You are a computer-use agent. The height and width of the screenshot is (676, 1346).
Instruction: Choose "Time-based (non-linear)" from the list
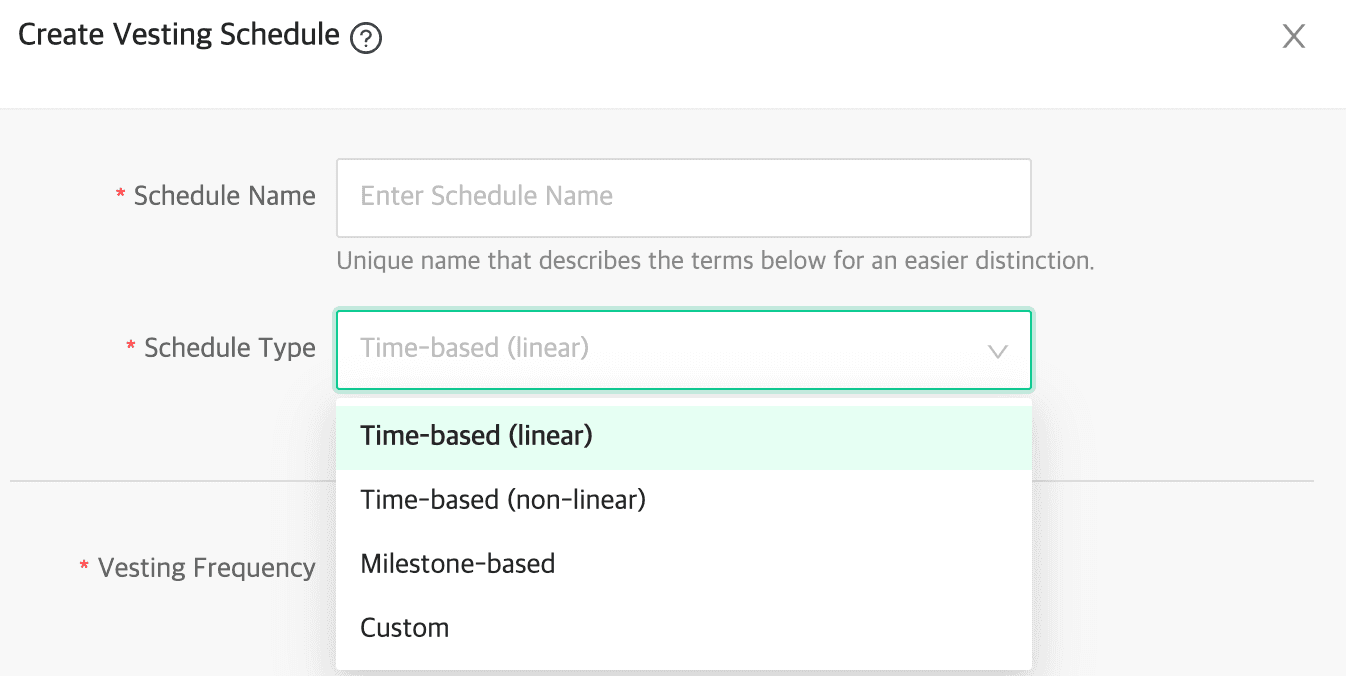click(x=503, y=499)
